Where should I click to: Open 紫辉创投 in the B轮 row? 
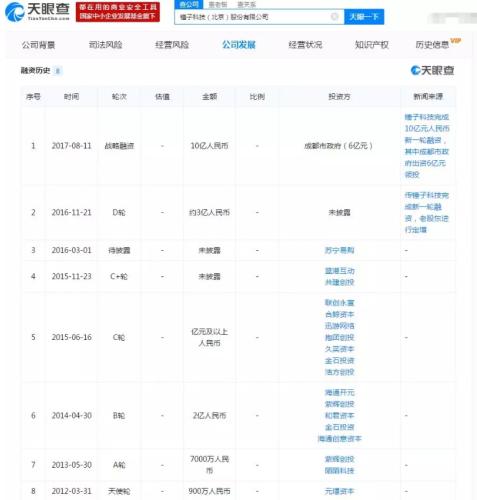339,404
